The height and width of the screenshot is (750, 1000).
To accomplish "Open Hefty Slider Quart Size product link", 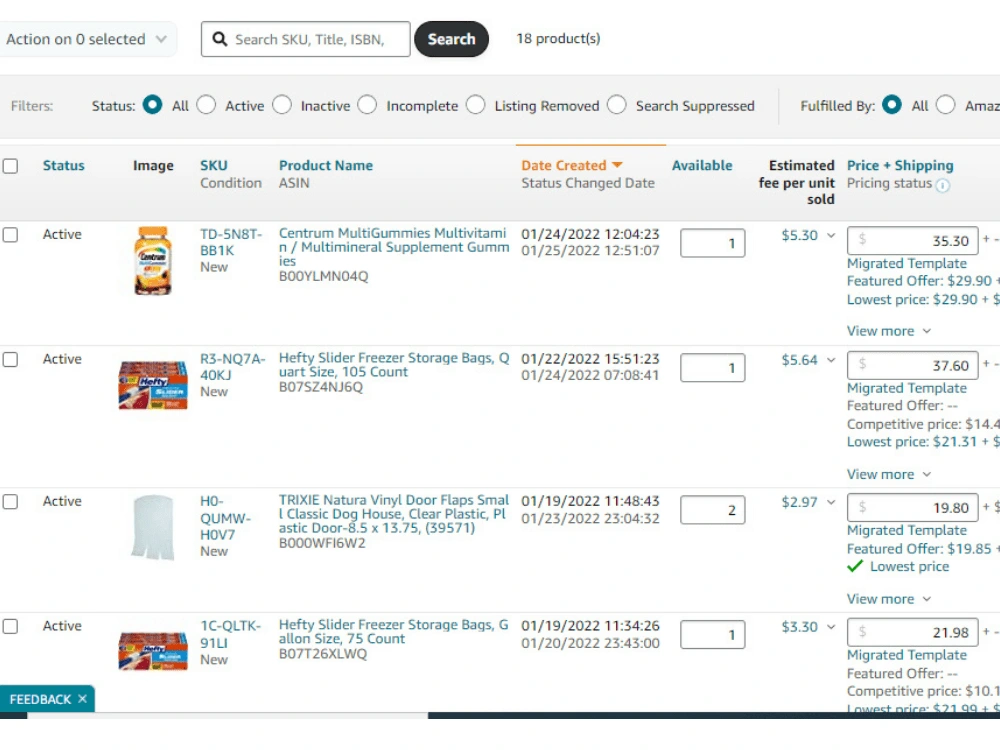I will (393, 365).
